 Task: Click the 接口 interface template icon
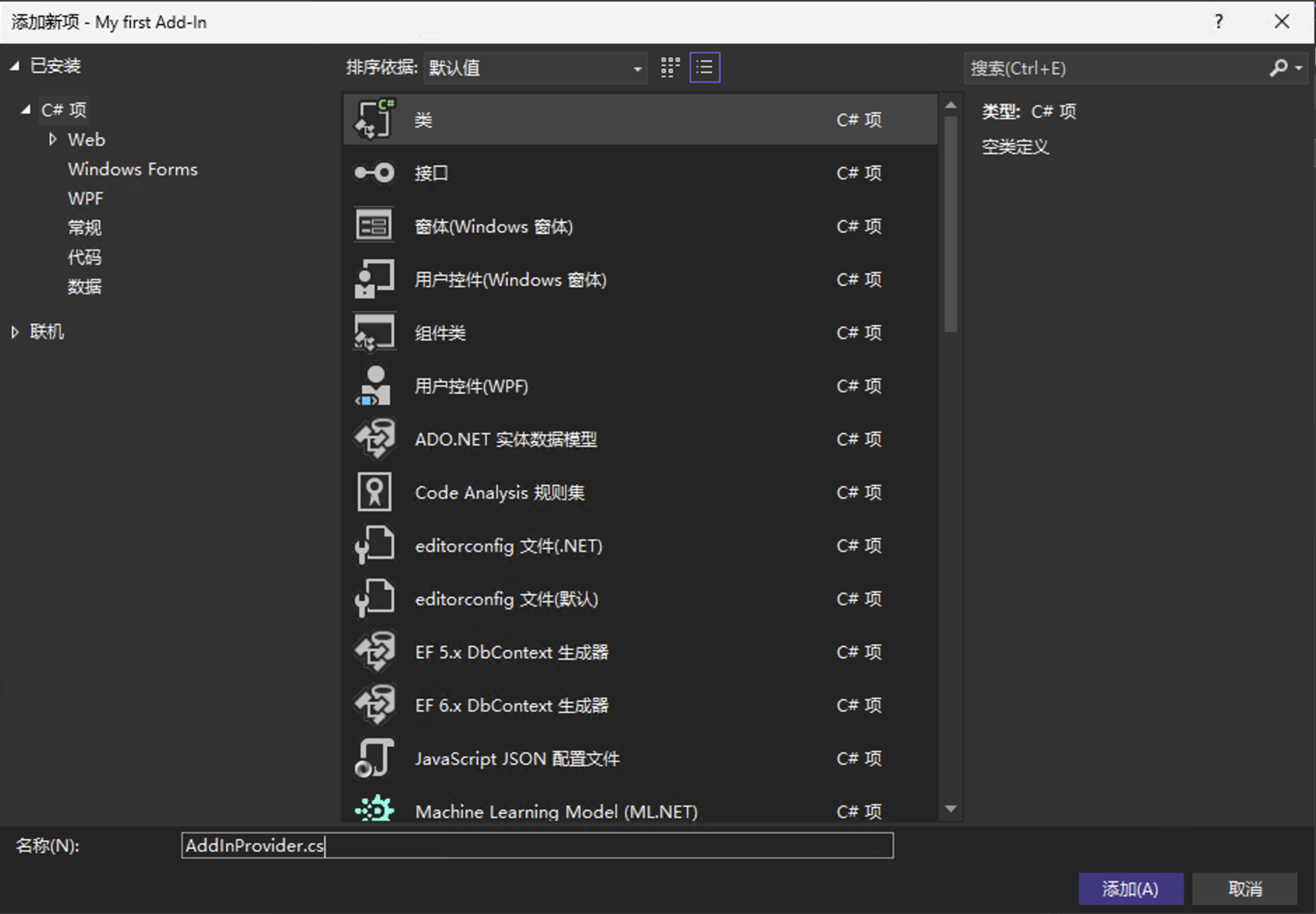pos(375,172)
